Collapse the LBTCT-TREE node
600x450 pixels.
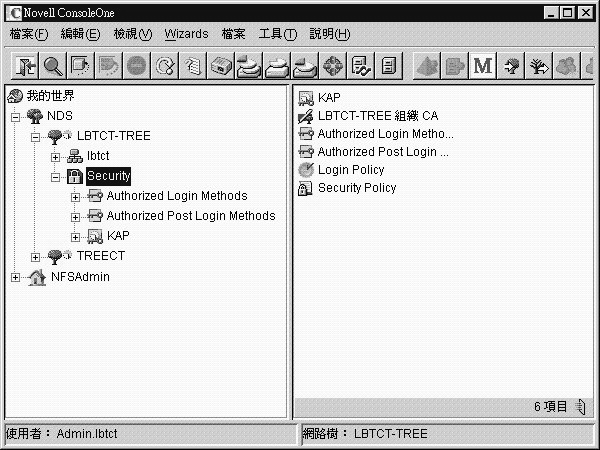35,137
